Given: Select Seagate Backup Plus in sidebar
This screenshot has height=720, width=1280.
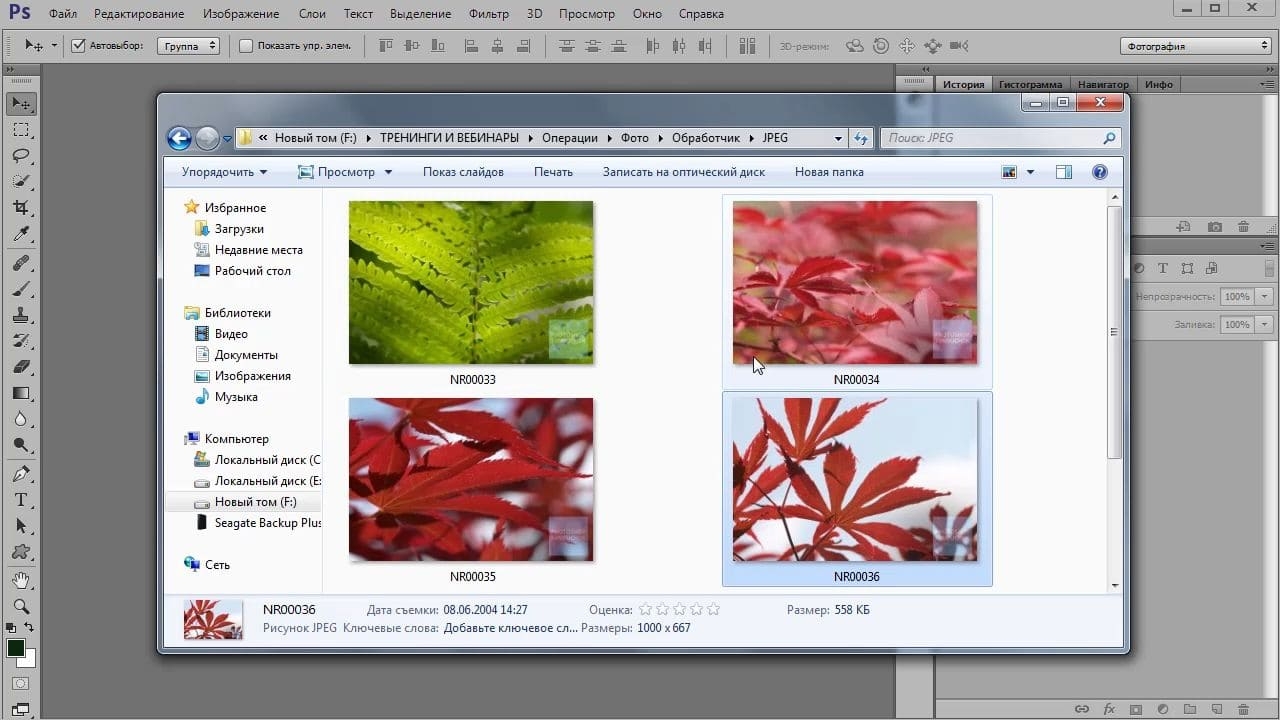Looking at the screenshot, I should coord(257,523).
